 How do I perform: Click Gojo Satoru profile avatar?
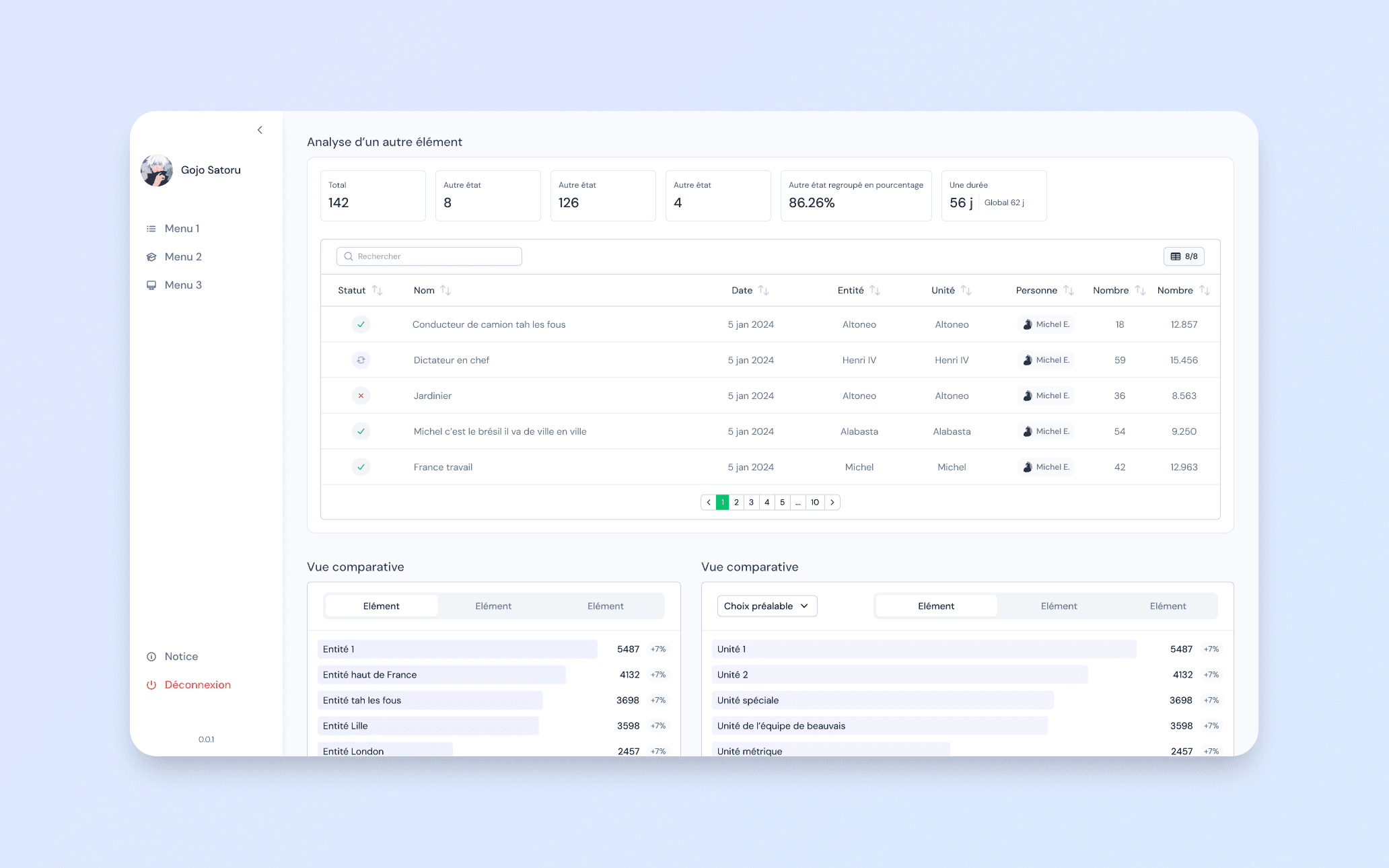(x=157, y=170)
